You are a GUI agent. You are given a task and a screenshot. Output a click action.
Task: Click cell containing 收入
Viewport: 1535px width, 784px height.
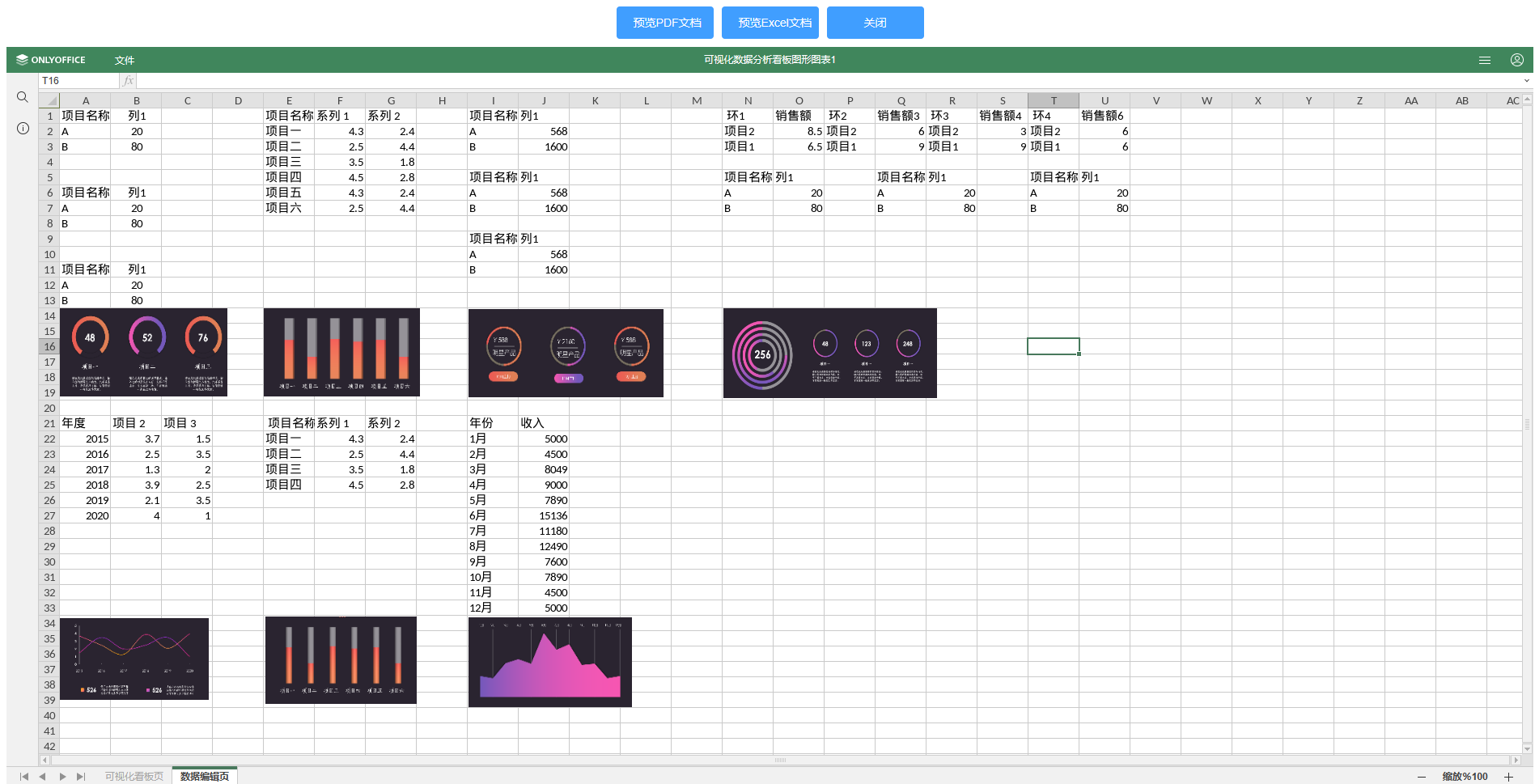pos(544,423)
